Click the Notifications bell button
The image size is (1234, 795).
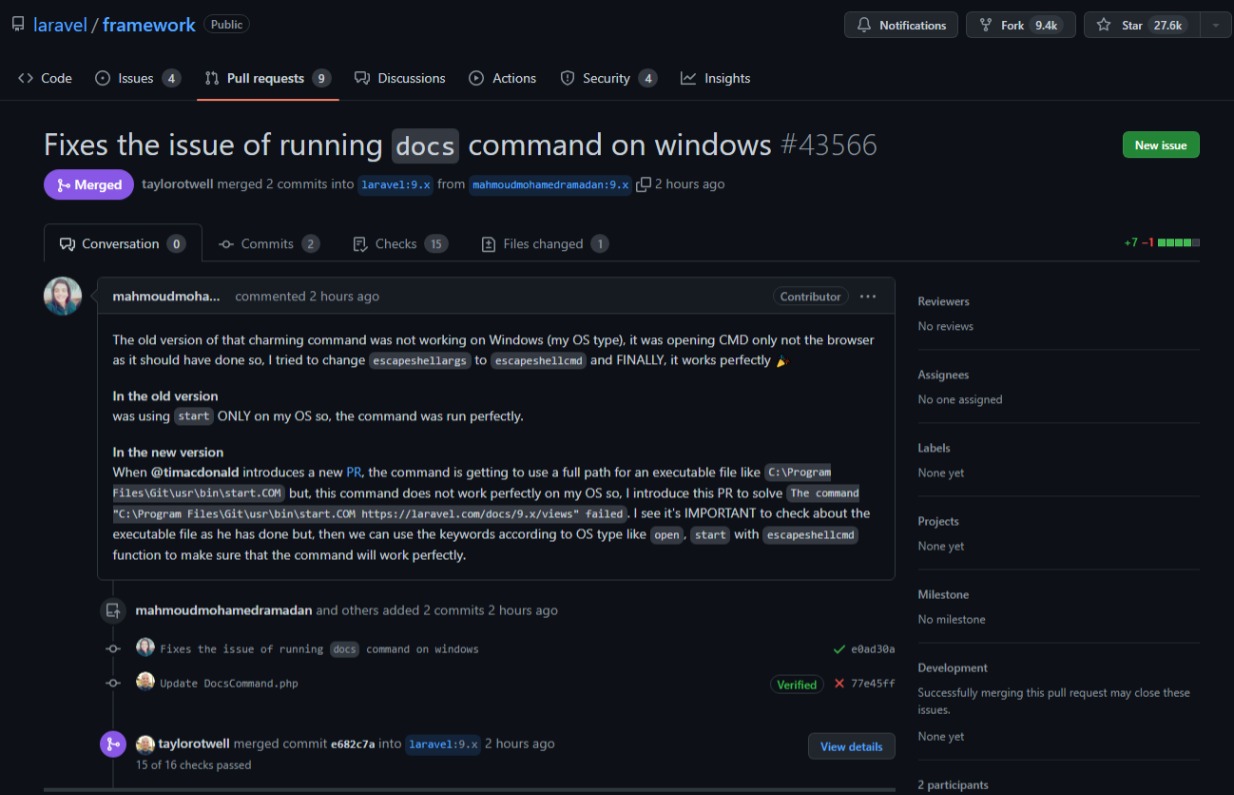pos(901,25)
